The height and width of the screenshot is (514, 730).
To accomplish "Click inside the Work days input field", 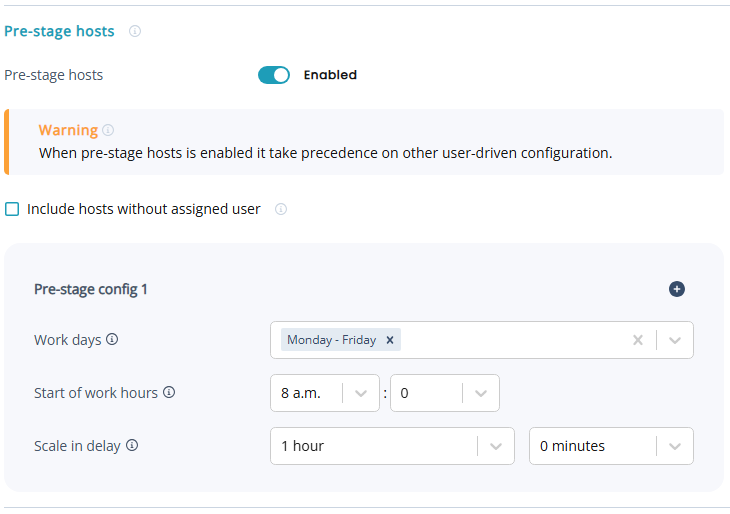I will click(510, 340).
